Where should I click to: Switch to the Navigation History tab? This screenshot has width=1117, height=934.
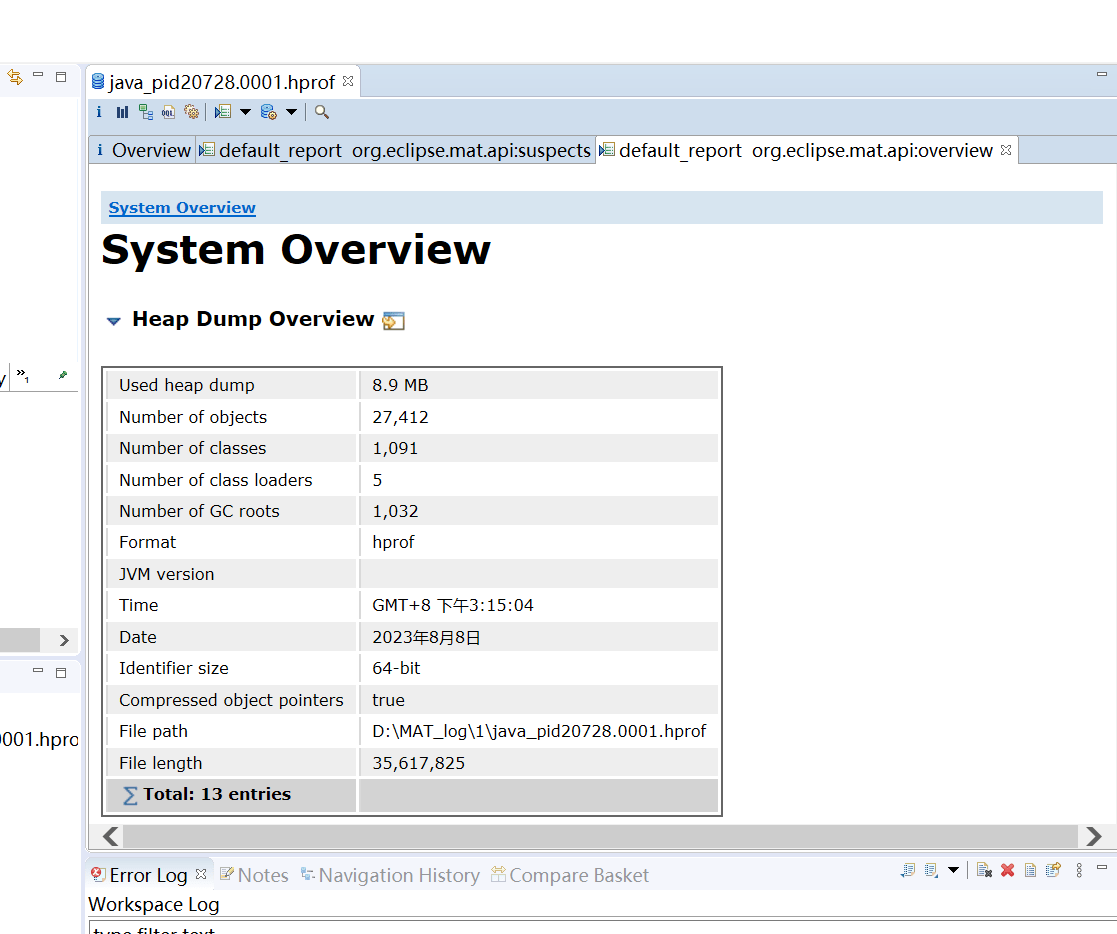coord(390,875)
